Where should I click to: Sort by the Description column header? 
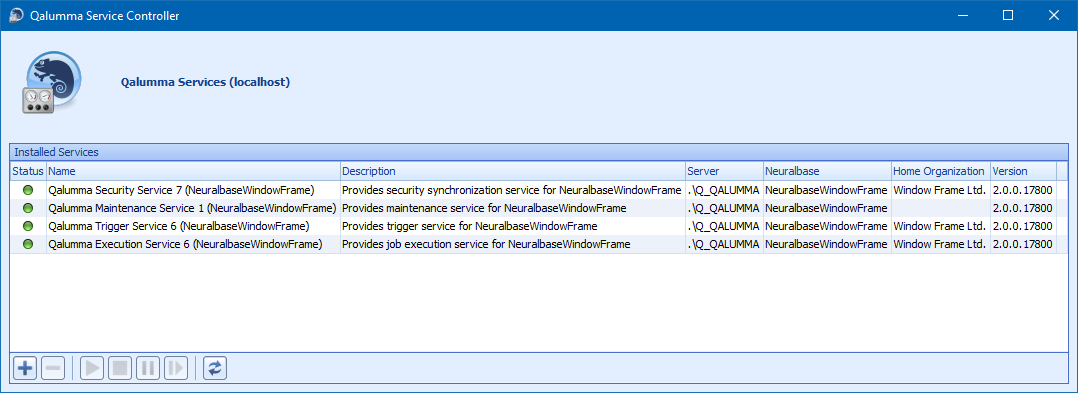(x=513, y=171)
